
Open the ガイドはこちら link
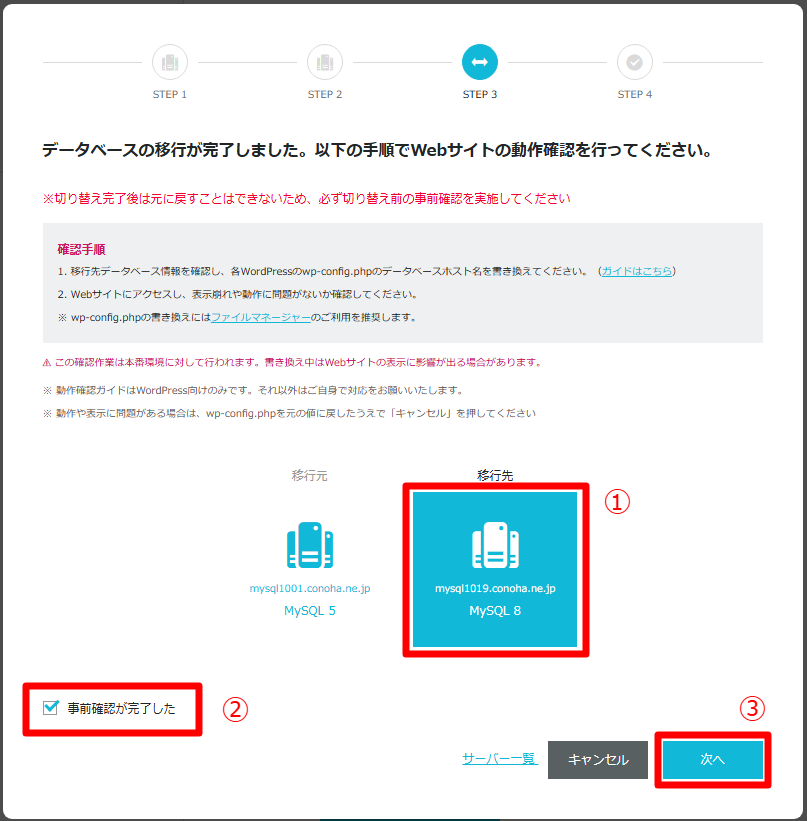[637, 270]
